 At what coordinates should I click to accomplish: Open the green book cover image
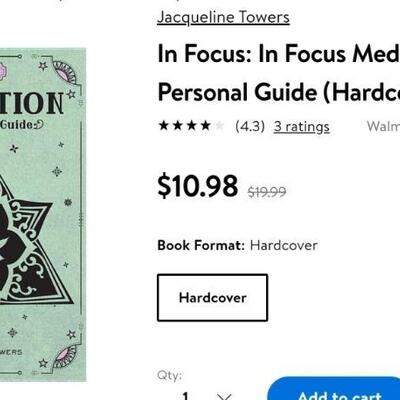[x=43, y=215]
